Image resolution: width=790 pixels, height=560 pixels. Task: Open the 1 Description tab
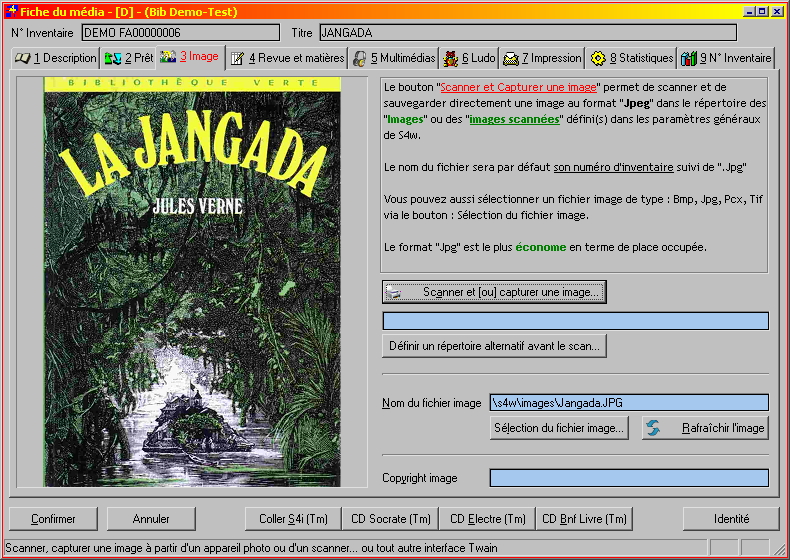coord(55,58)
